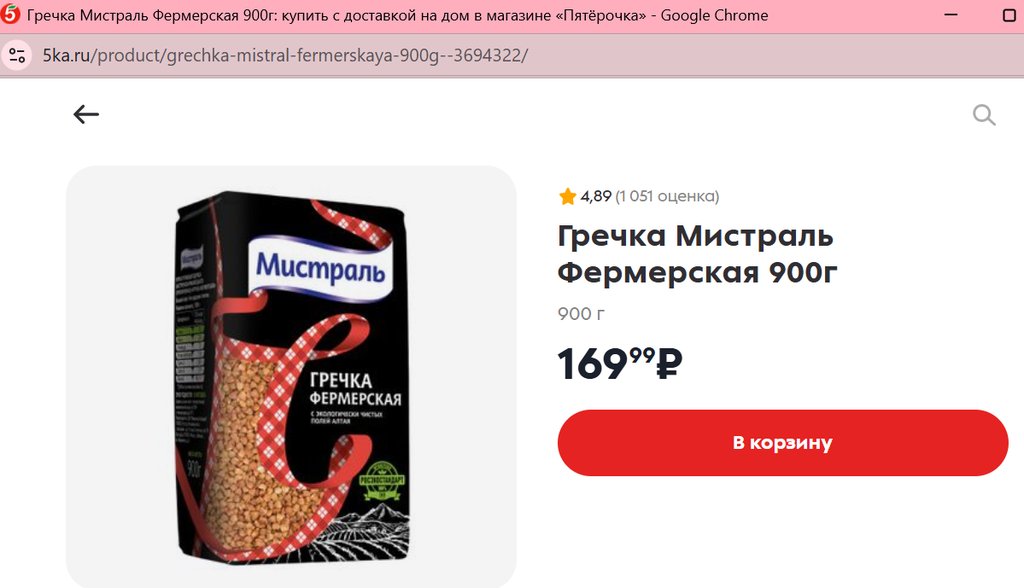Click the Мистраль logo on the package
This screenshot has width=1024, height=588.
(320, 268)
